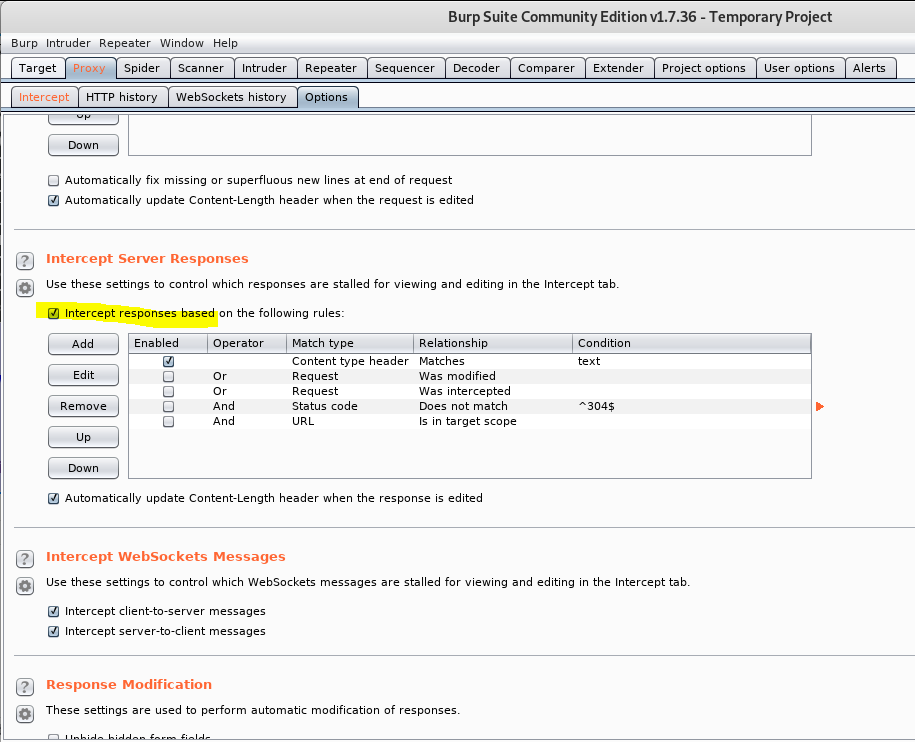Screen dimensions: 915x742
Task: Open gear options for Intercept WebSockets Messages
Action: [25, 586]
